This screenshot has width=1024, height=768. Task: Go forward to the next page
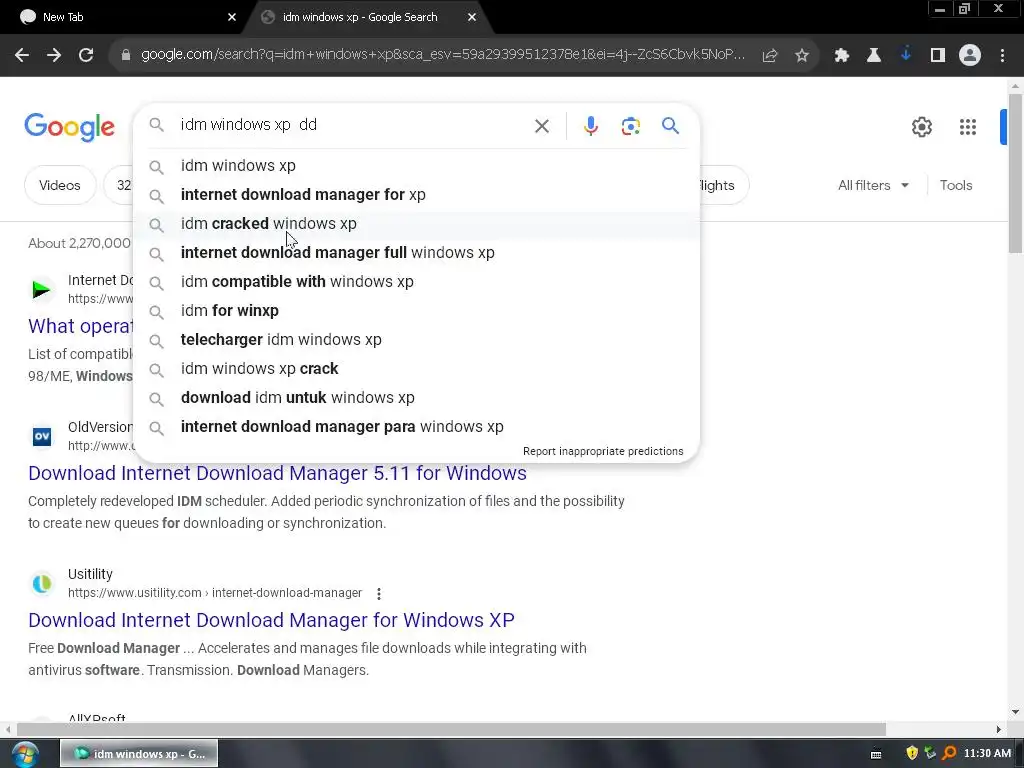coord(54,56)
